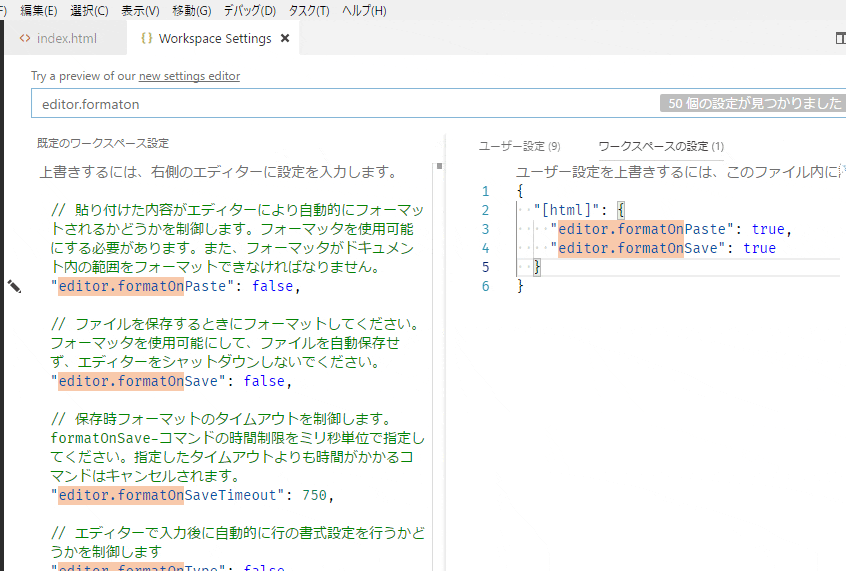The width and height of the screenshot is (846, 571).
Task: Click the comment about 貼り付けた内容 formatting
Action: pos(237,238)
